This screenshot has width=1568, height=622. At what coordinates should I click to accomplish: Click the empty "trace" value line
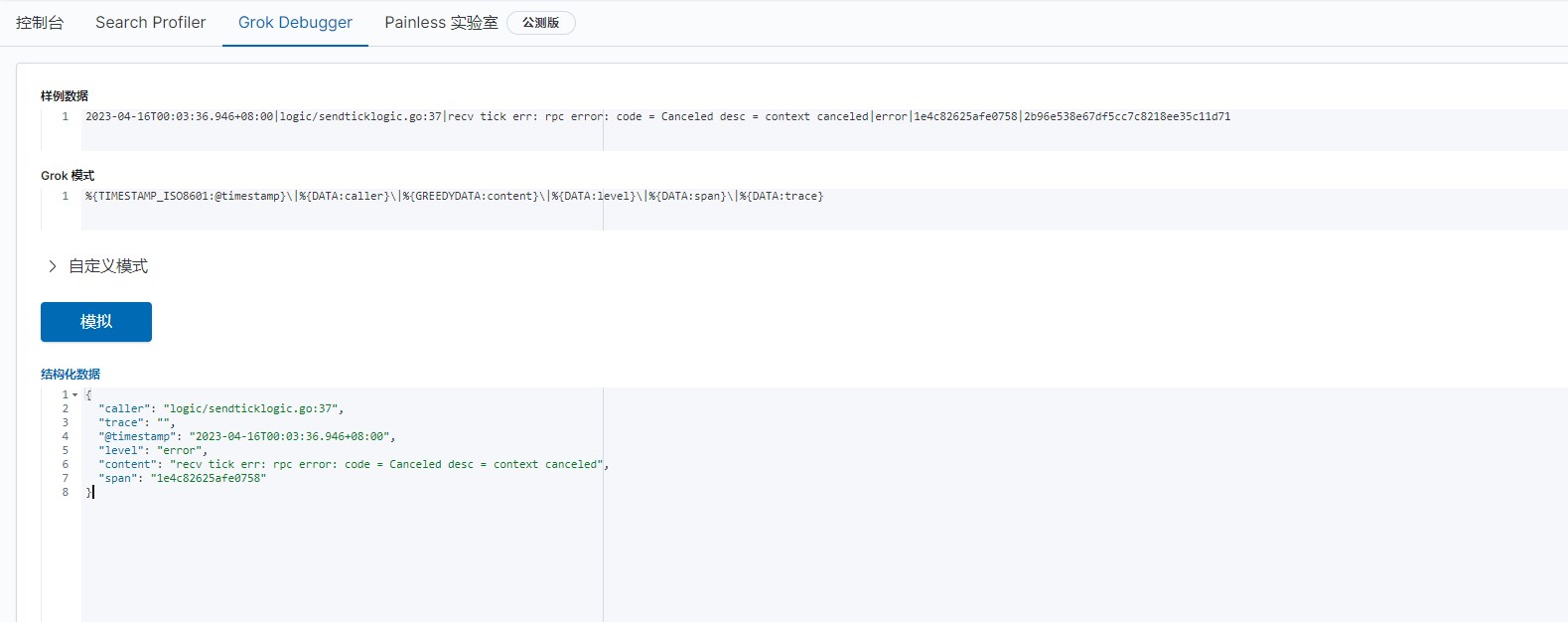pyautogui.click(x=136, y=423)
